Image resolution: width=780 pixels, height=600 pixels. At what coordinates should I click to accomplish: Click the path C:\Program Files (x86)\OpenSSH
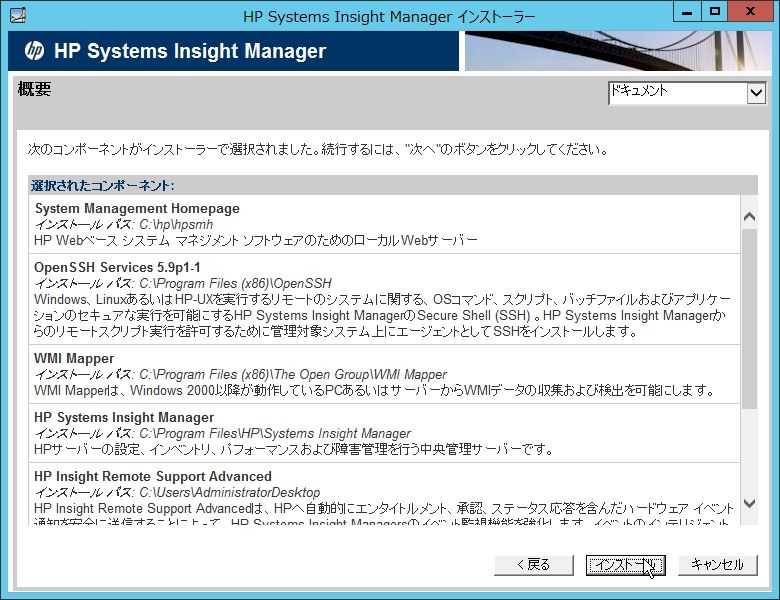[x=235, y=283]
